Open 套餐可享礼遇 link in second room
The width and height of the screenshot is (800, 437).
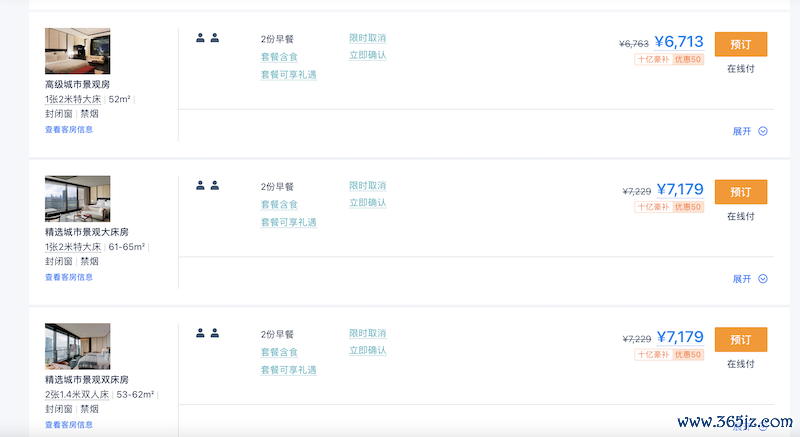point(289,222)
